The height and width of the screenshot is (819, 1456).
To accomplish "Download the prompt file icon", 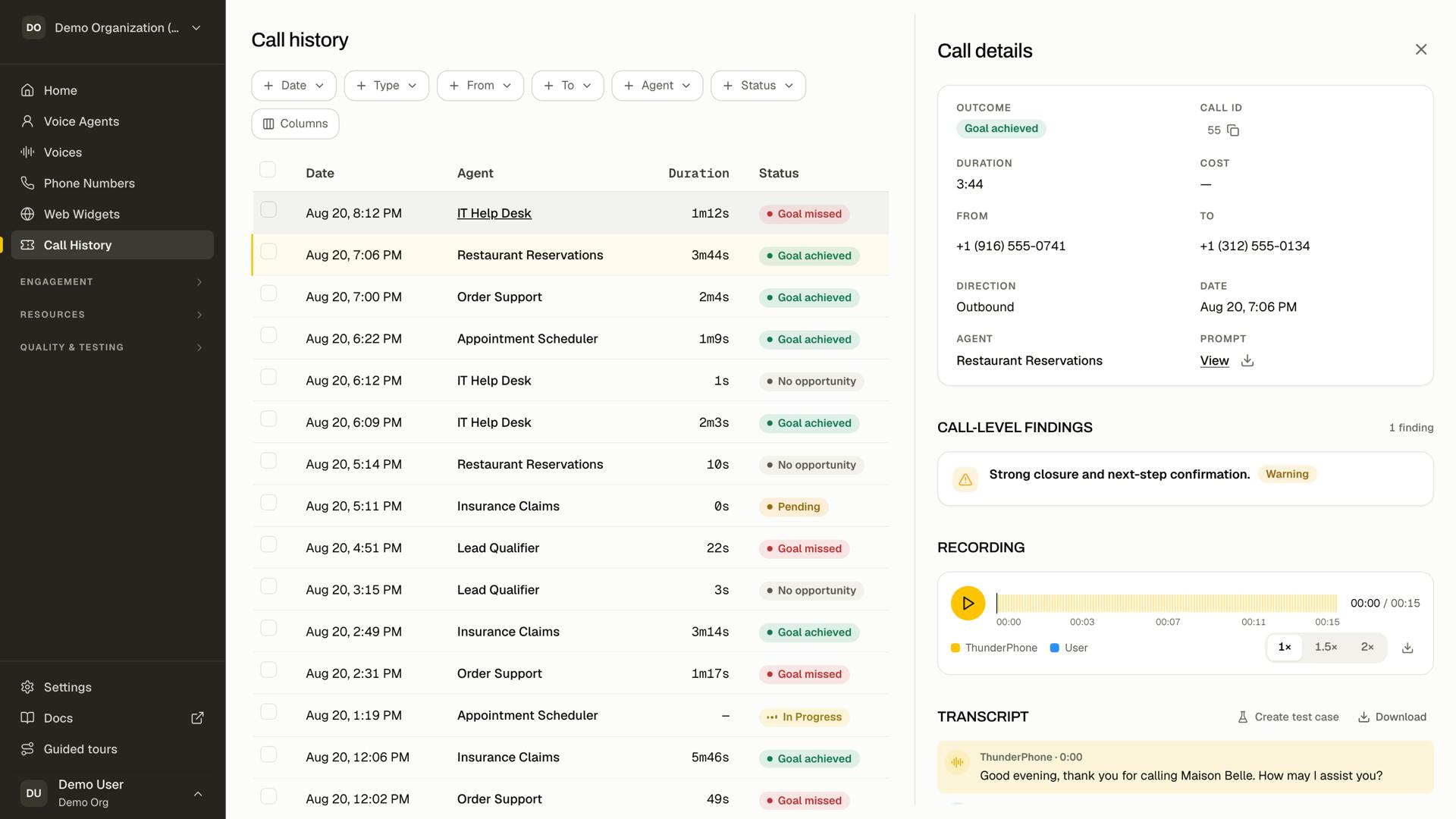I will click(1247, 361).
